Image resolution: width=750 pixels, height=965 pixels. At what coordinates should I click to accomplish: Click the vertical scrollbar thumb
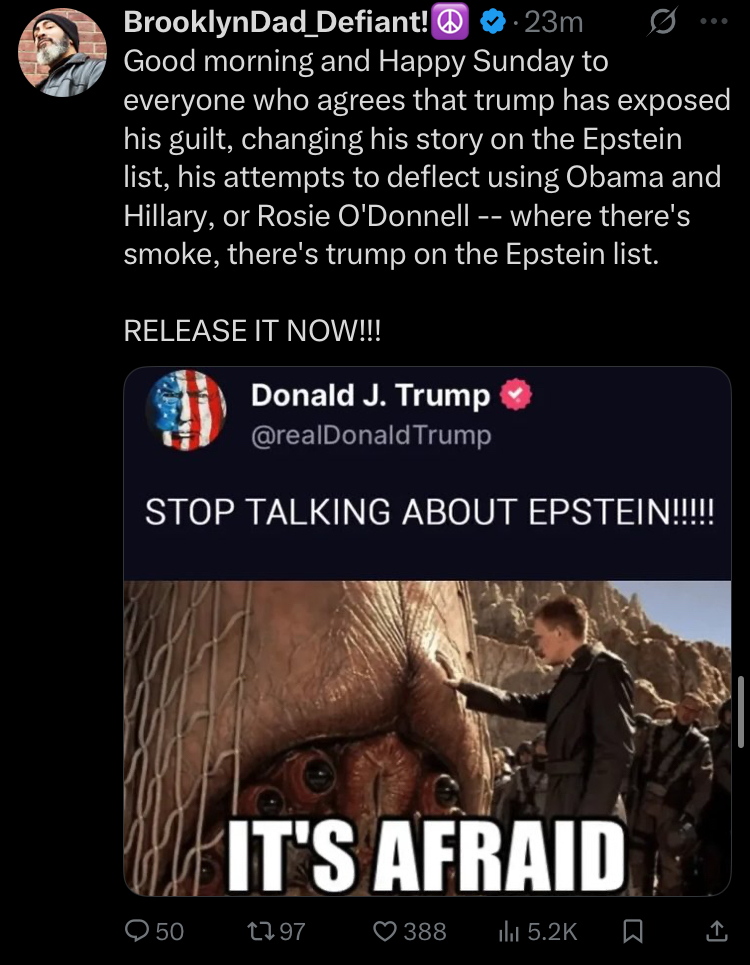pos(741,711)
